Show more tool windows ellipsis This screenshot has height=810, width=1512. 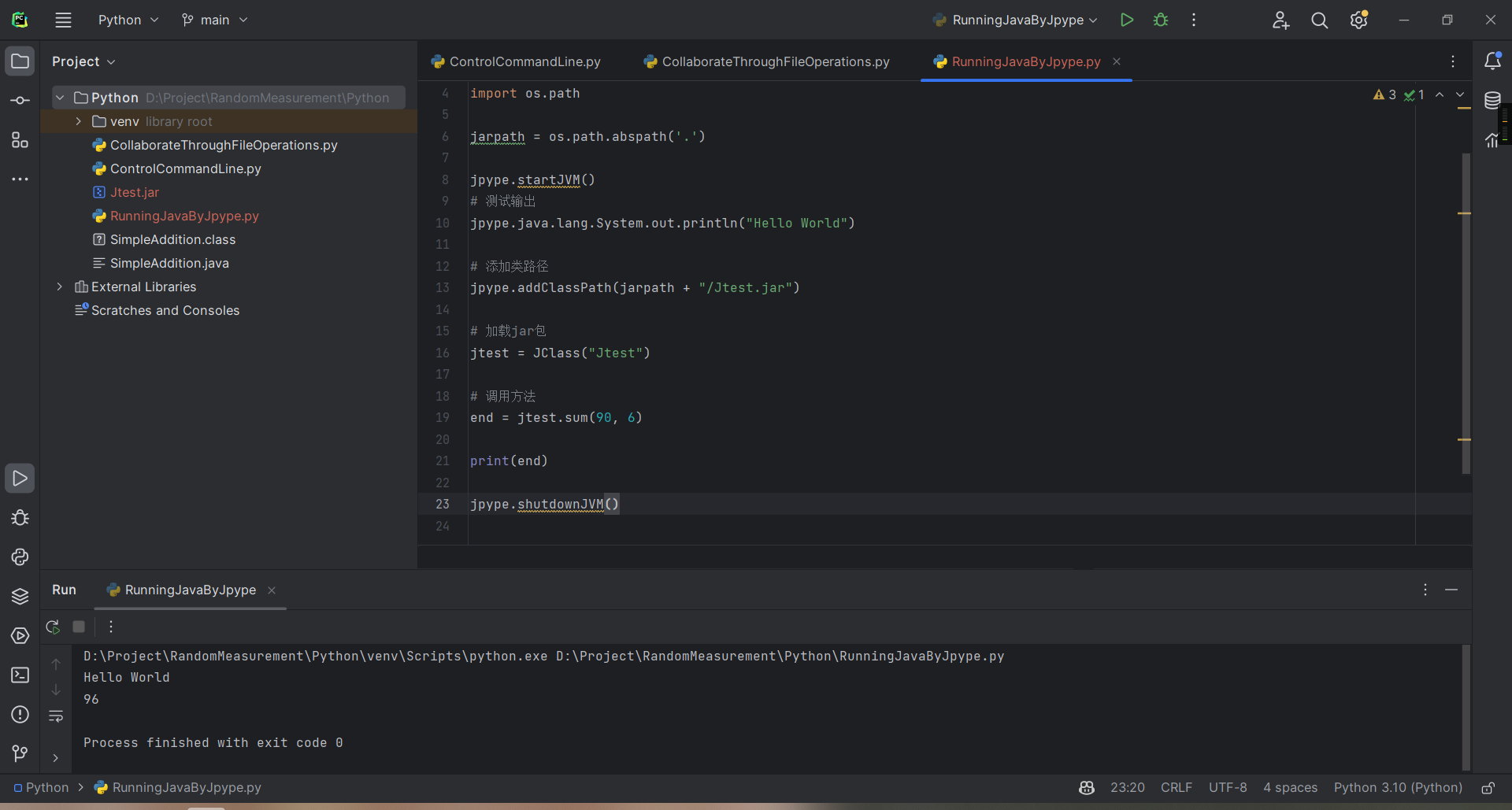(20, 179)
